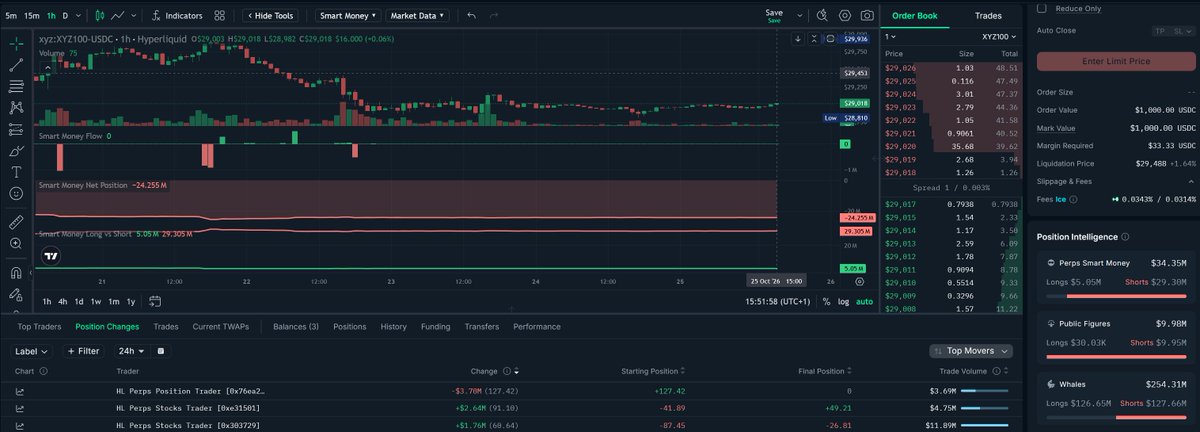
Task: Select the 15m timeframe
Action: tap(31, 16)
